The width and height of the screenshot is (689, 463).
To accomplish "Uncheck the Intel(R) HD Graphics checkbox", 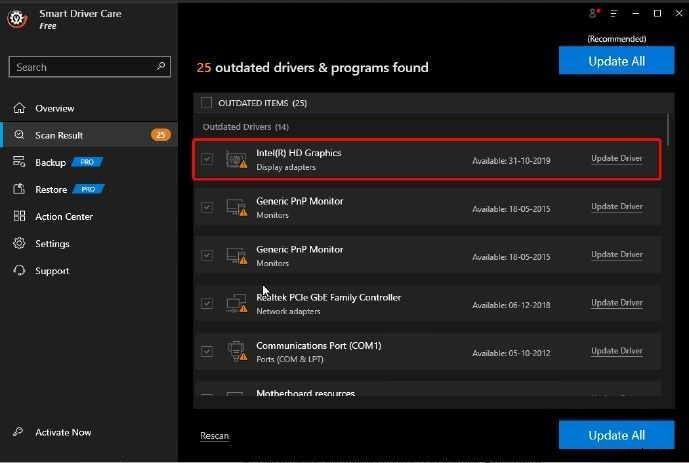I will pyautogui.click(x=207, y=159).
